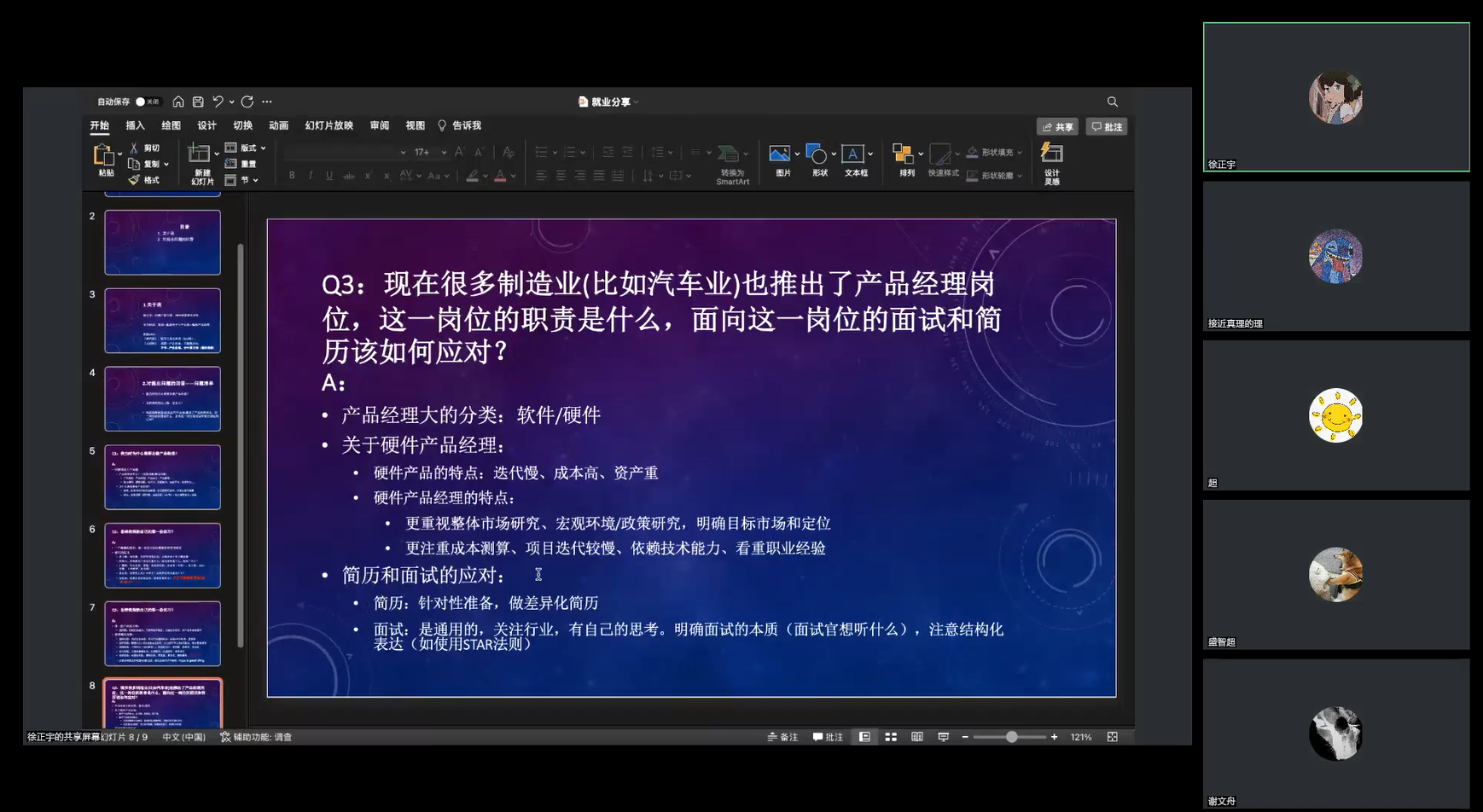Save the presentation with the disk icon

(198, 101)
